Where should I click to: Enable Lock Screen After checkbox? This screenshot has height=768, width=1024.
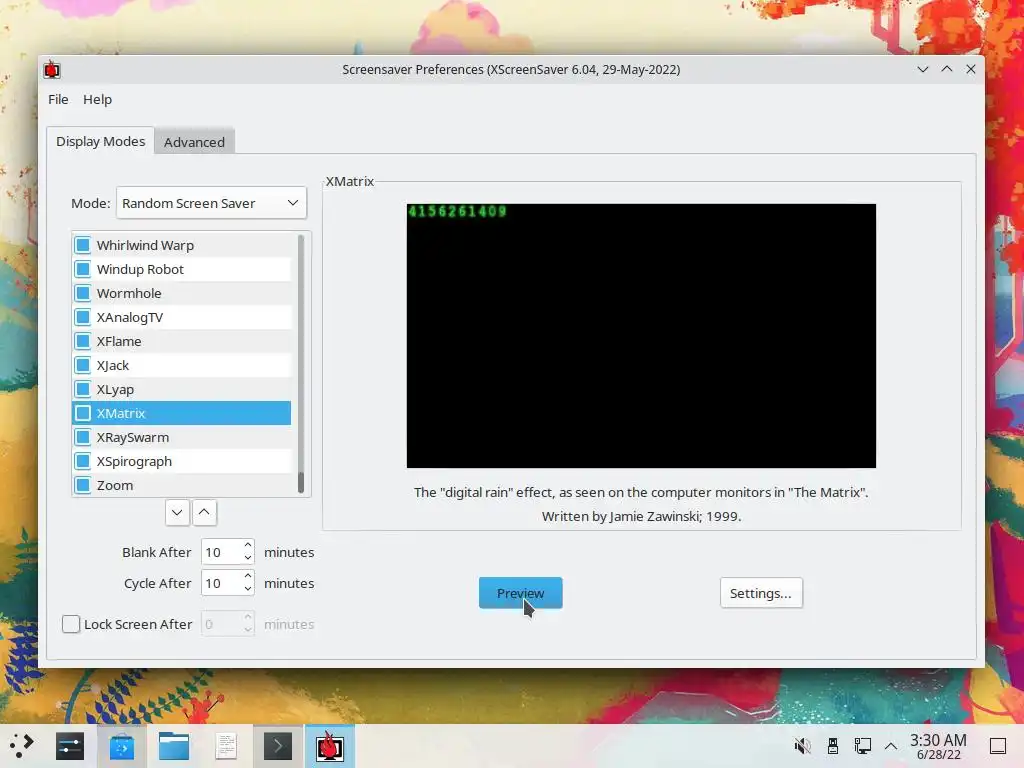coord(71,624)
